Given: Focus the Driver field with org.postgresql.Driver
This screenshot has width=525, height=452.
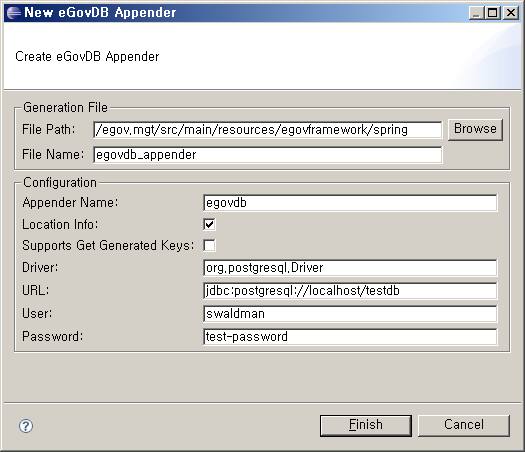Looking at the screenshot, I should (x=350, y=268).
